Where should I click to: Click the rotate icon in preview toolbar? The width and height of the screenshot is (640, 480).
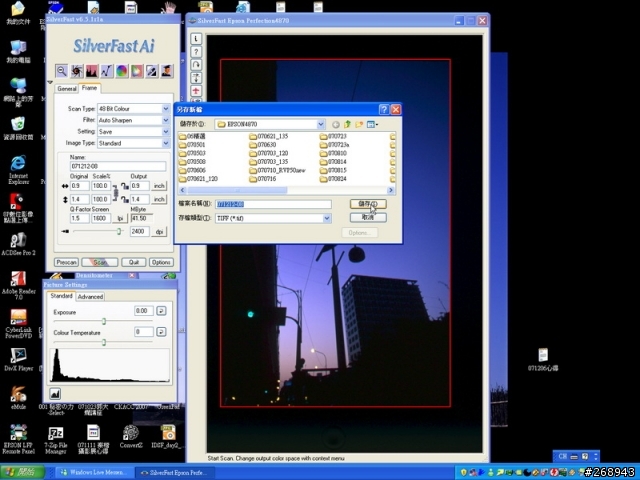click(x=196, y=64)
